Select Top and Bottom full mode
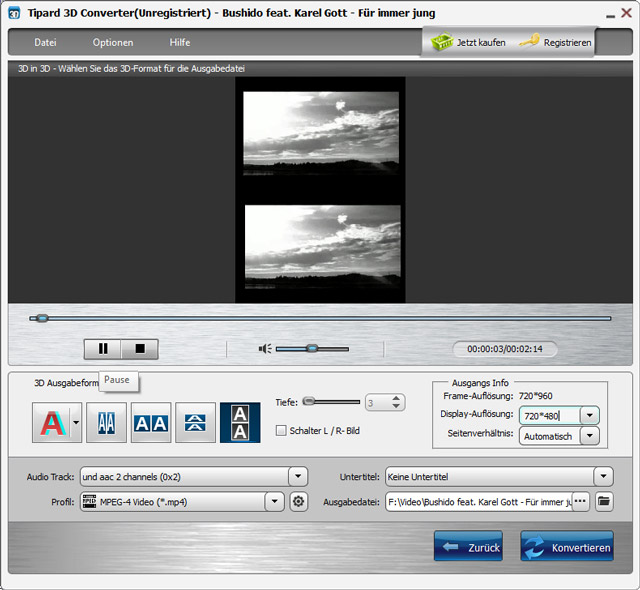 coord(240,423)
